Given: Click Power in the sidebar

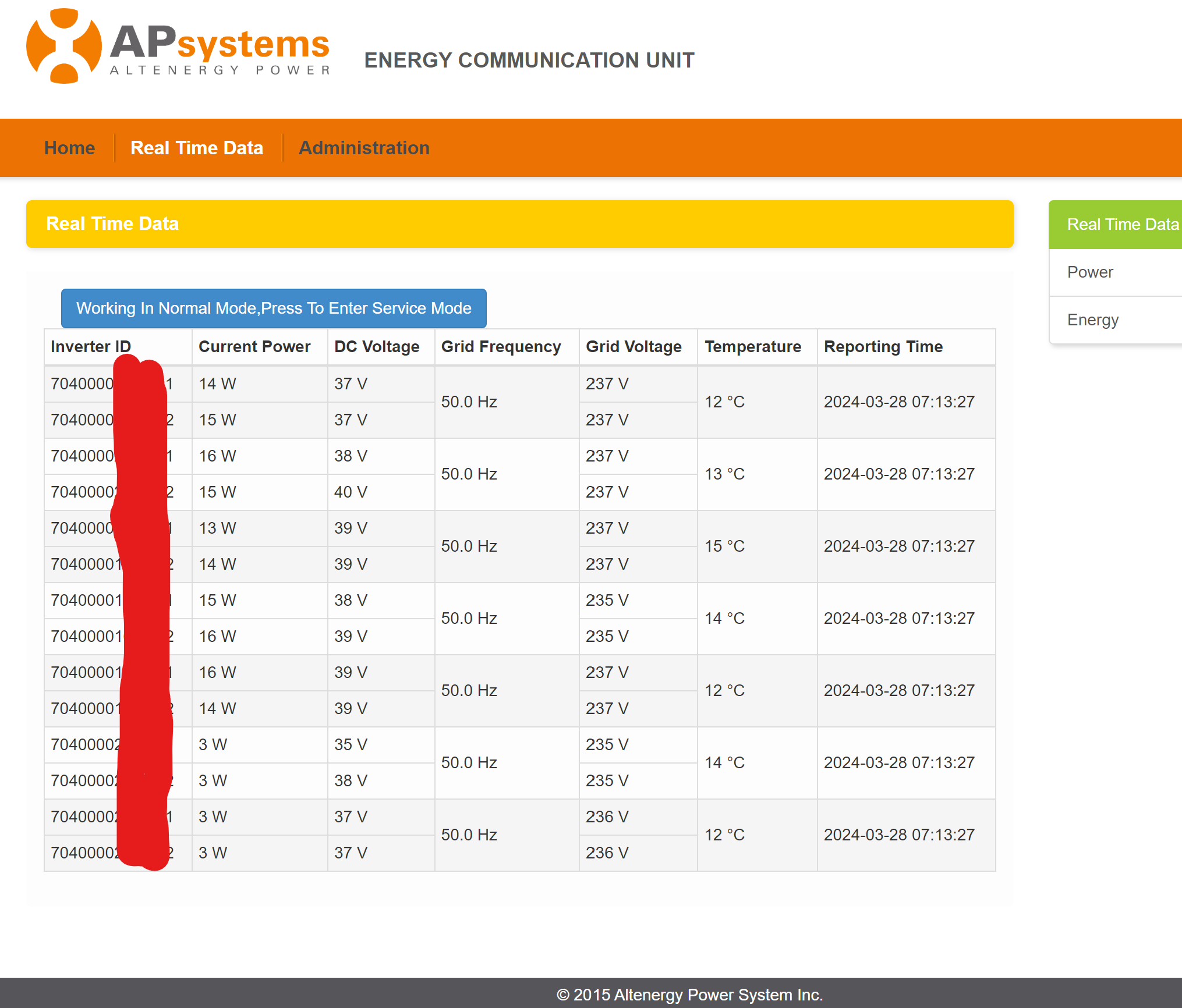Looking at the screenshot, I should point(1090,272).
